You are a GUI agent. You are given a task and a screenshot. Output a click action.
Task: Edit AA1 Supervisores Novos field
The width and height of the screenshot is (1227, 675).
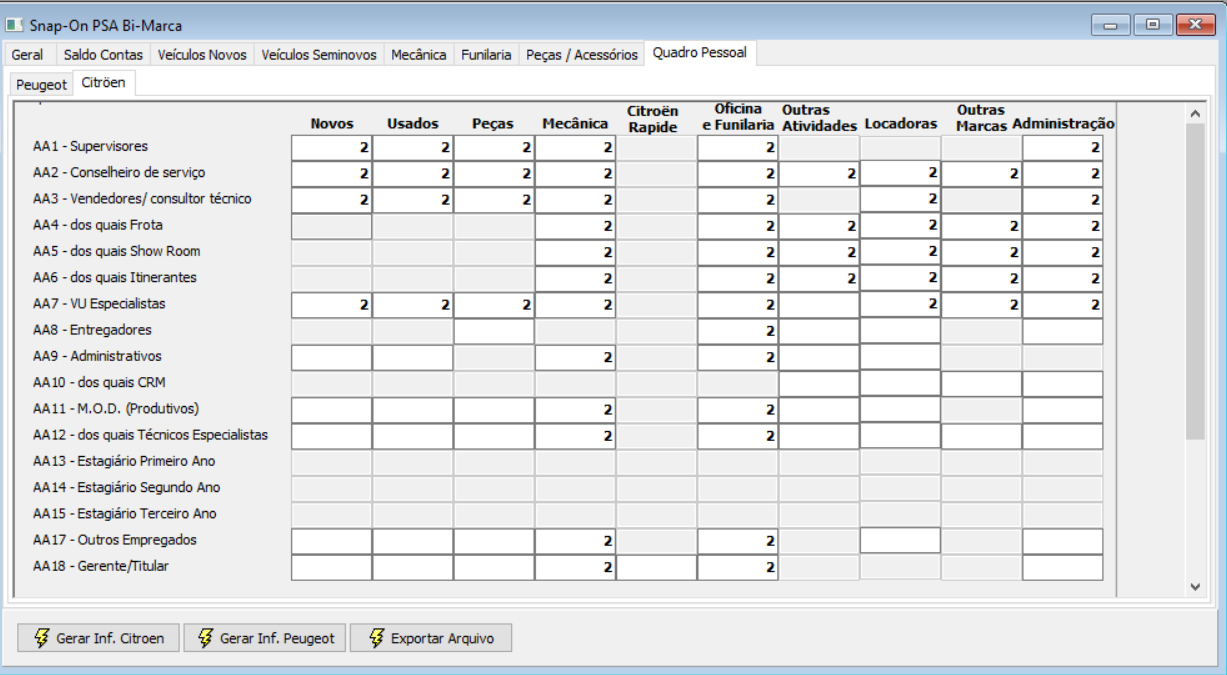point(331,147)
